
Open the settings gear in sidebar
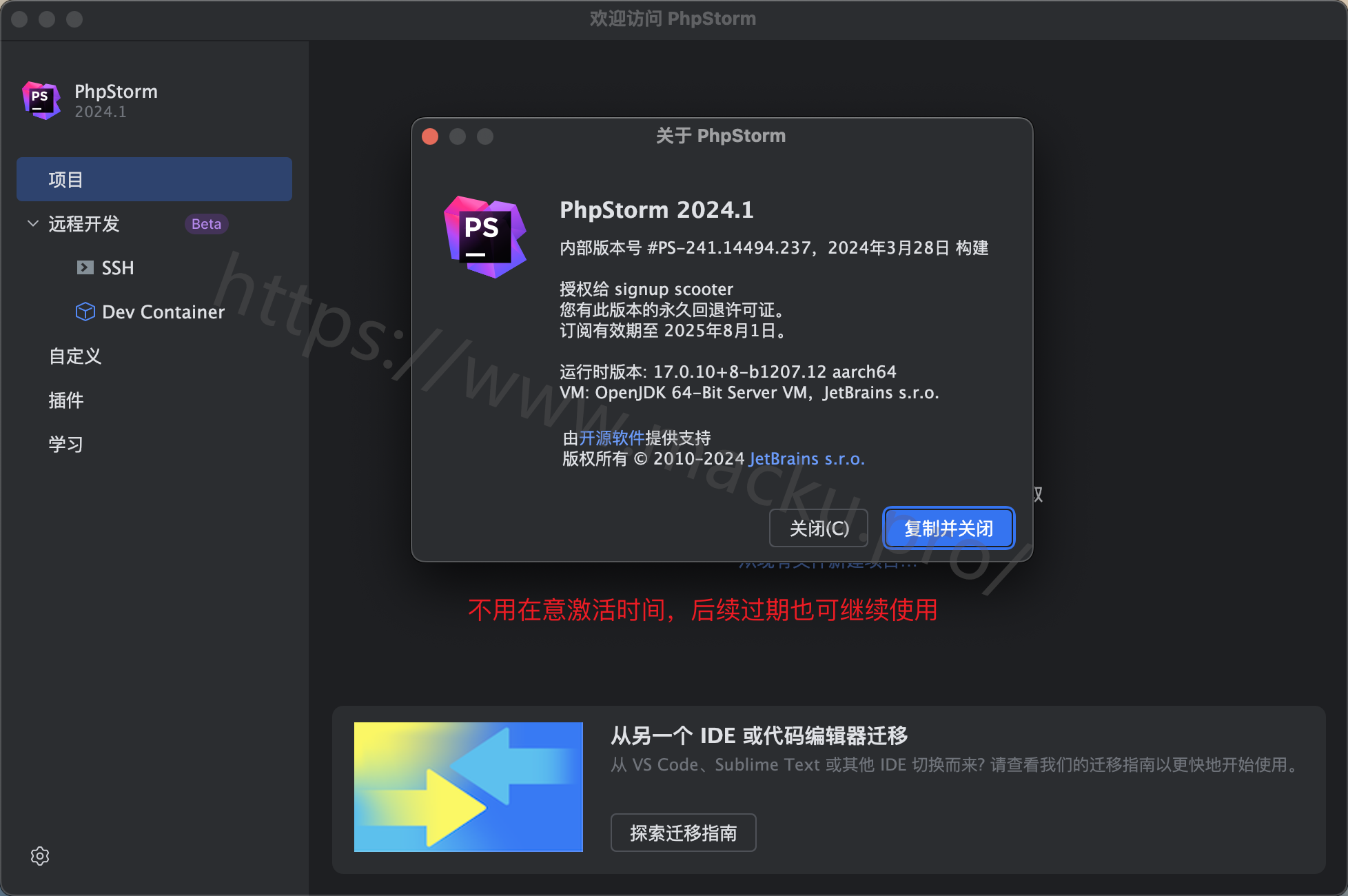[x=40, y=855]
